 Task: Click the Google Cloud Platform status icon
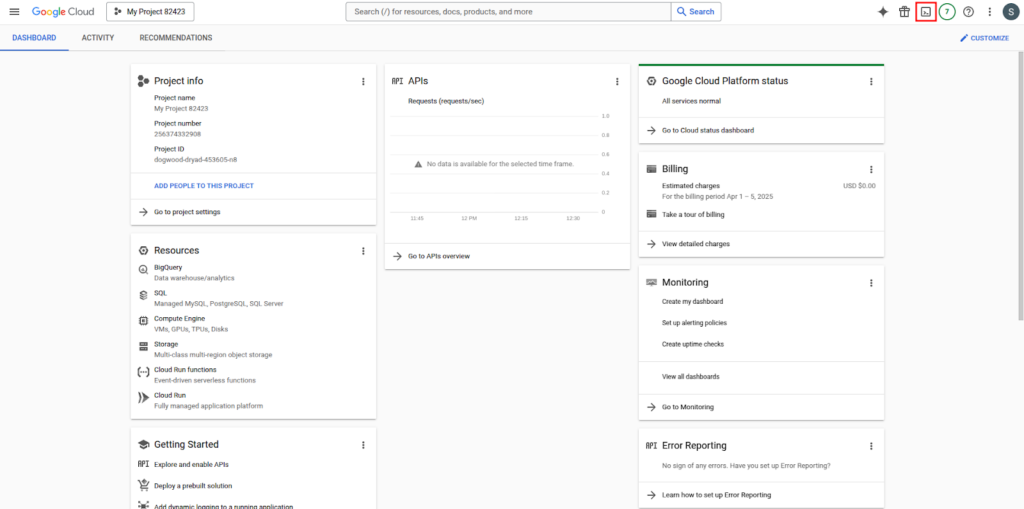(651, 81)
